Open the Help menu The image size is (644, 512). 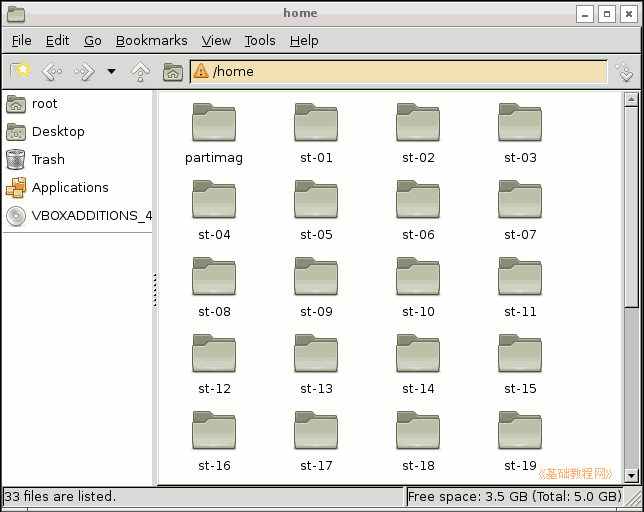pyautogui.click(x=304, y=41)
